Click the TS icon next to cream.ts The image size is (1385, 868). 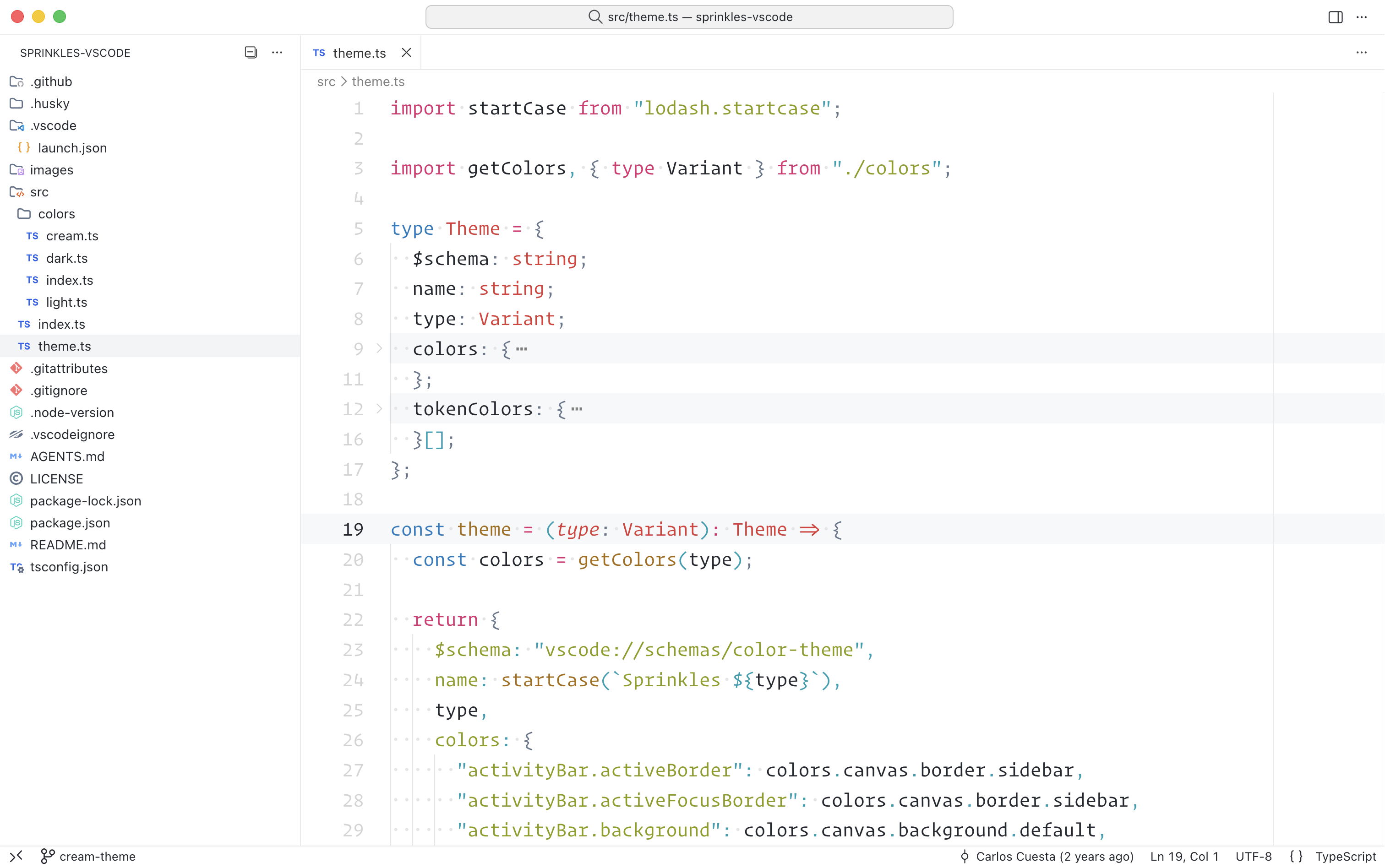point(32,236)
